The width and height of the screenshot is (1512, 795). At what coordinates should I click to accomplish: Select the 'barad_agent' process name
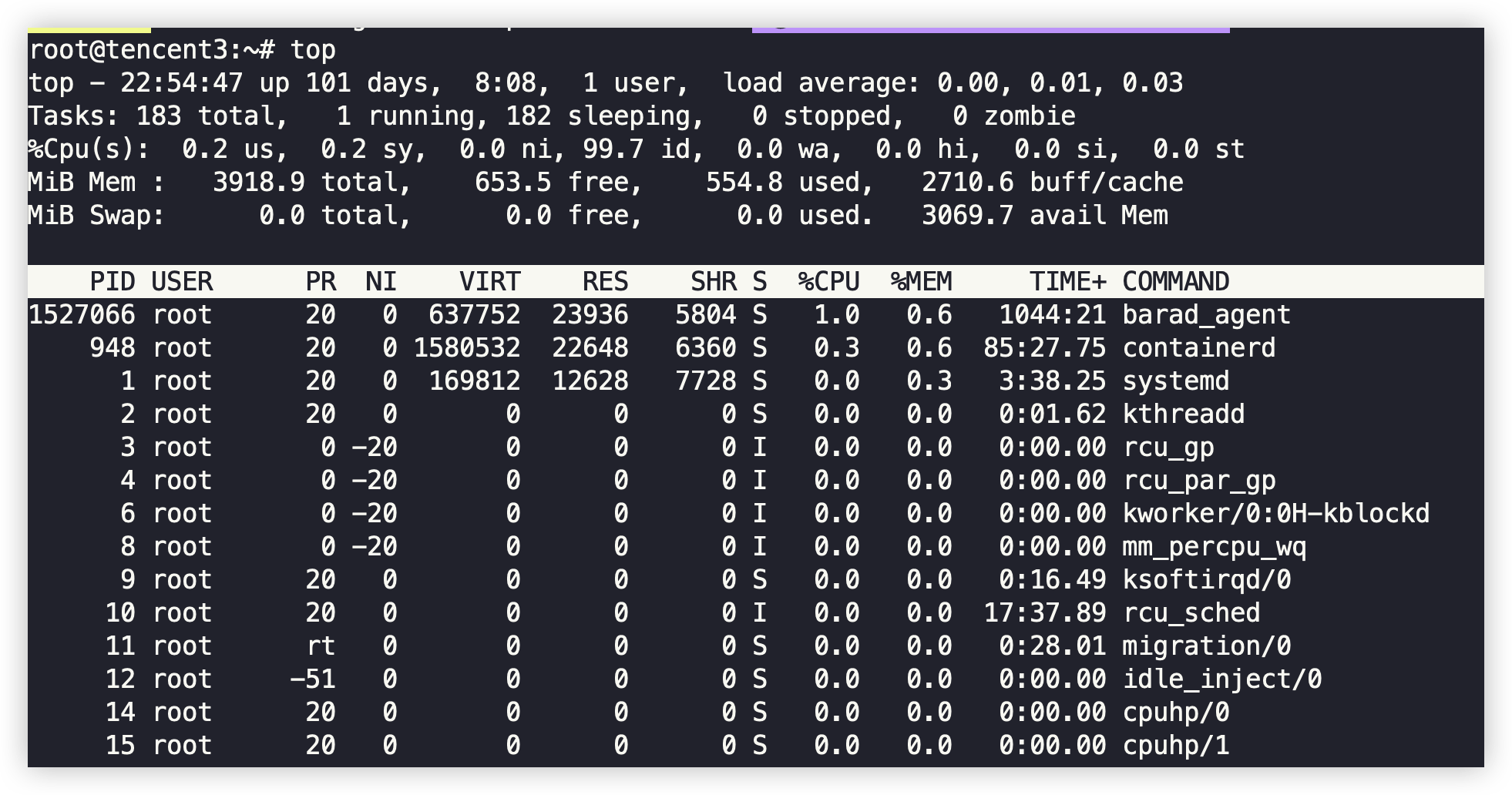pyautogui.click(x=1207, y=315)
